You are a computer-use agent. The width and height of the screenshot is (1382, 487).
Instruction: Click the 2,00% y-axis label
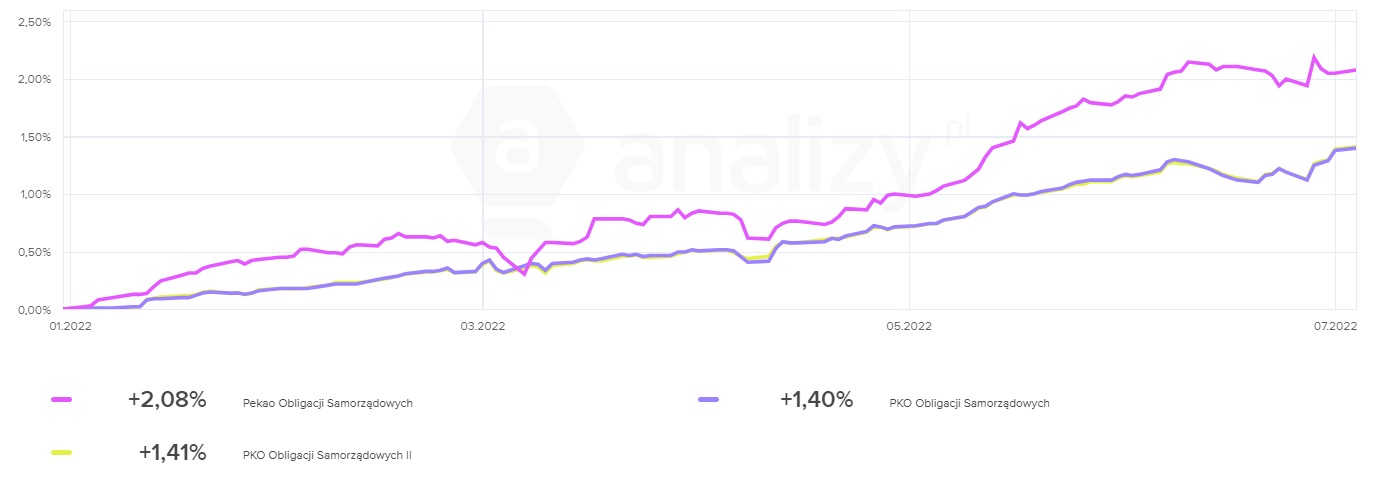pos(35,79)
